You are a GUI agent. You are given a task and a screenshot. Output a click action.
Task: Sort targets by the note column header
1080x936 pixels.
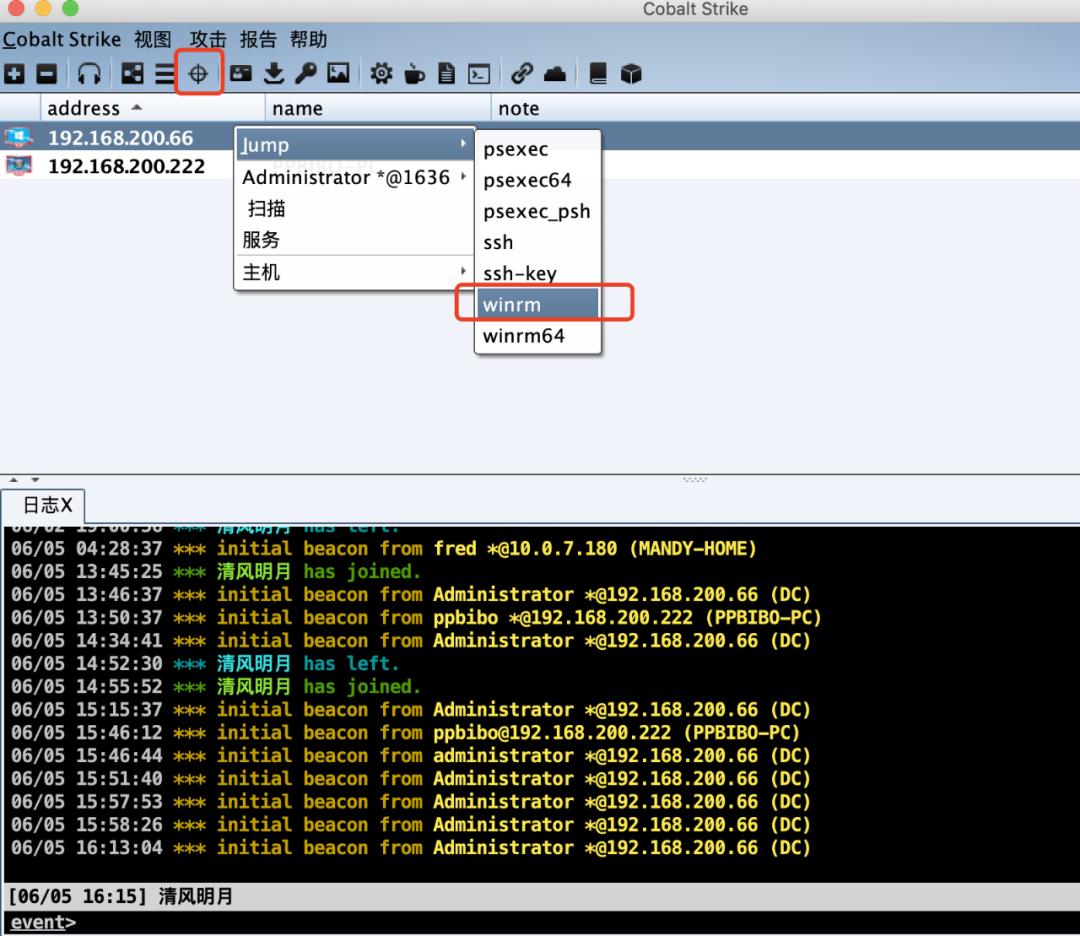(785, 108)
